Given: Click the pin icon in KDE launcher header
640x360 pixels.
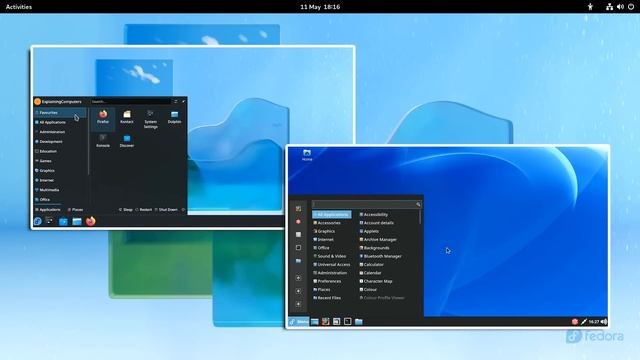Looking at the screenshot, I should (183, 102).
